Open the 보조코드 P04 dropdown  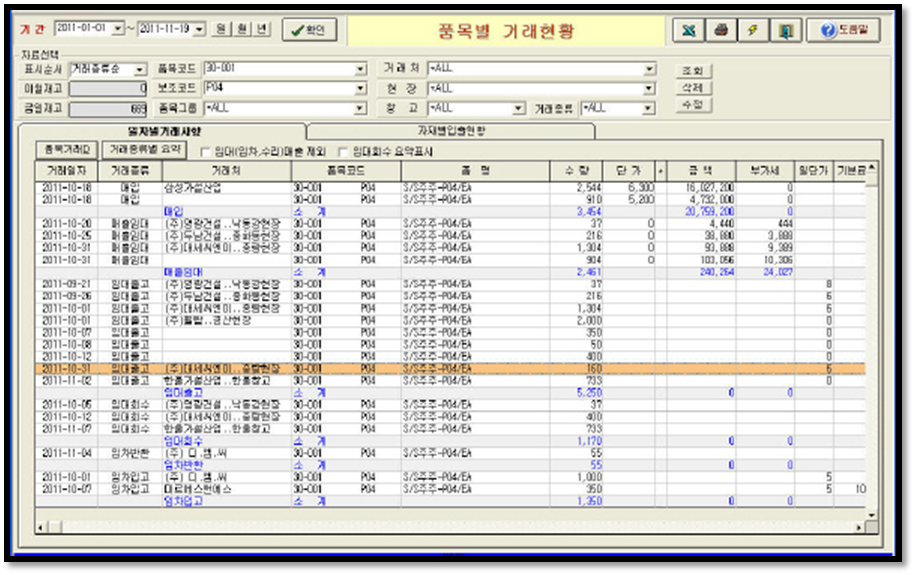361,89
